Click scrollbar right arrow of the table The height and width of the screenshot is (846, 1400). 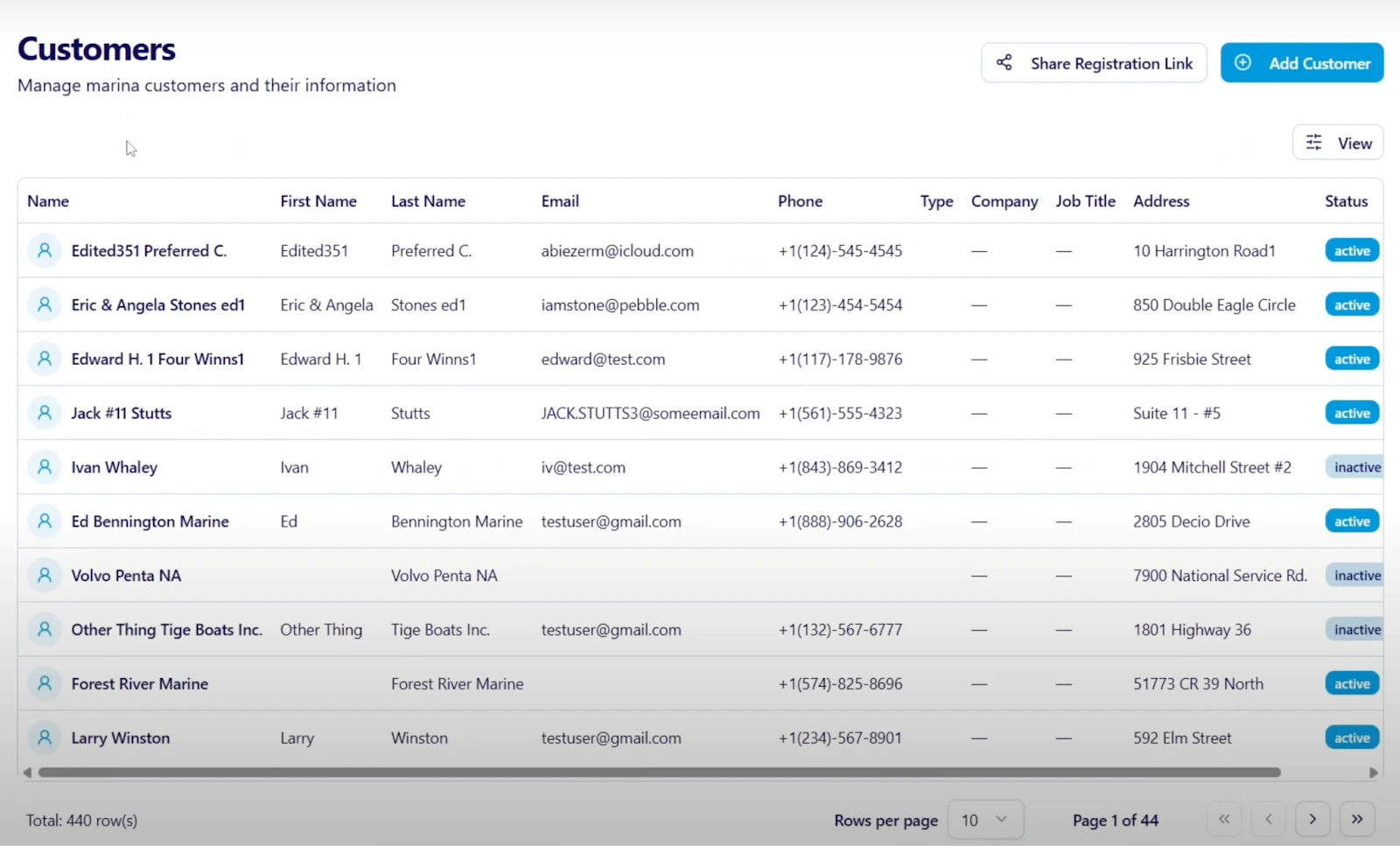pos(1373,773)
